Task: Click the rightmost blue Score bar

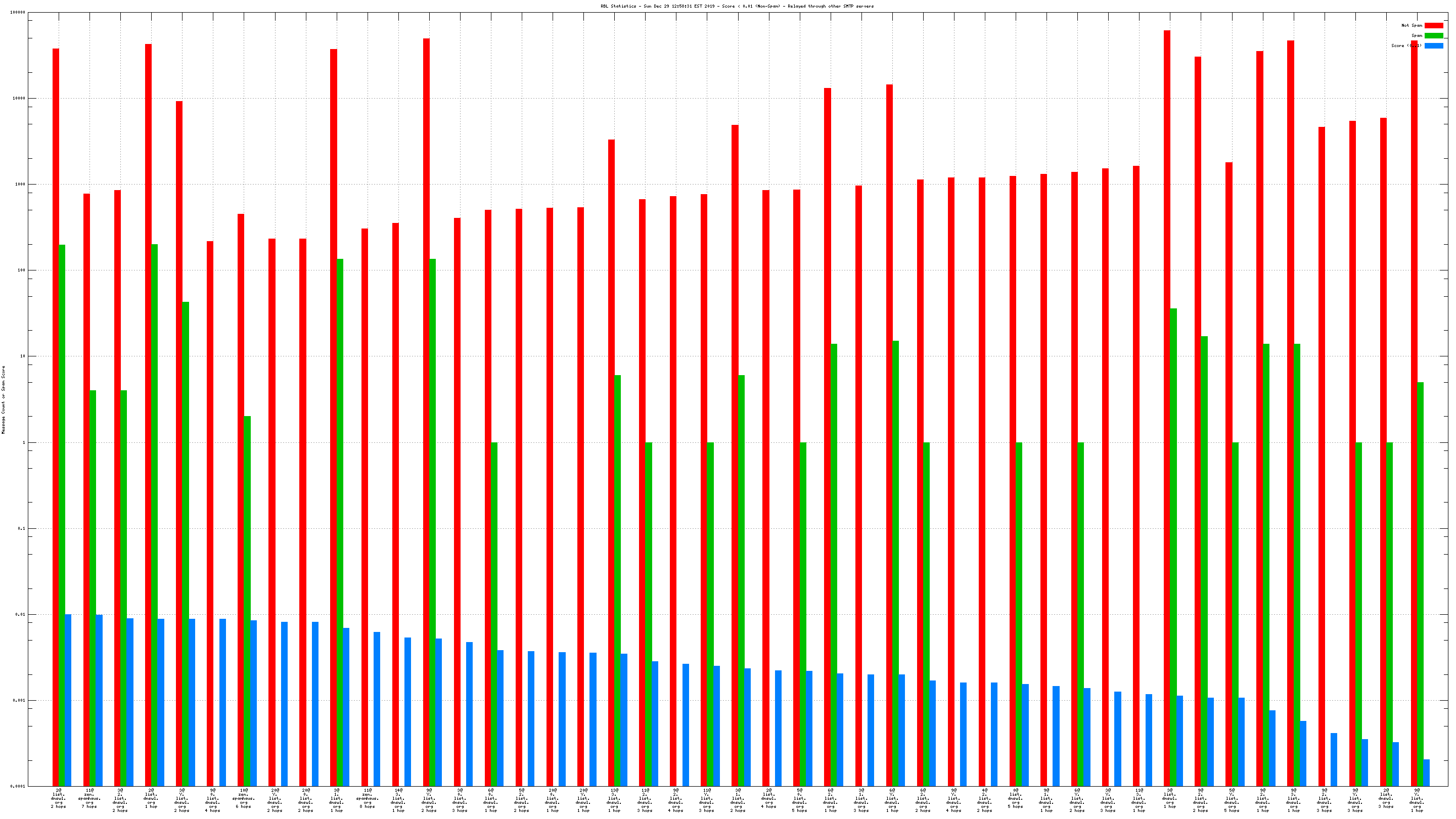Action: click(x=1426, y=772)
